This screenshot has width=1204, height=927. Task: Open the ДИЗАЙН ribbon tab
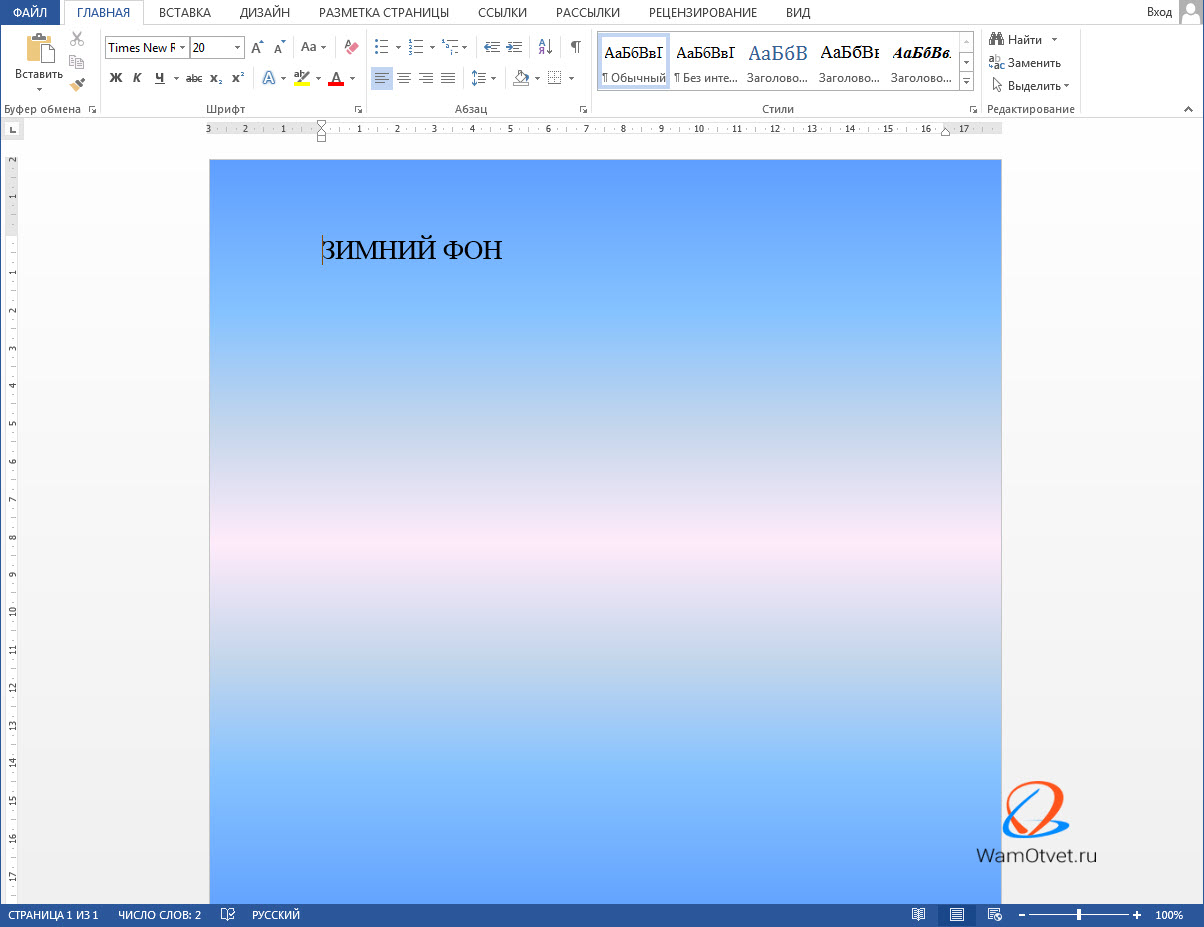pyautogui.click(x=264, y=13)
